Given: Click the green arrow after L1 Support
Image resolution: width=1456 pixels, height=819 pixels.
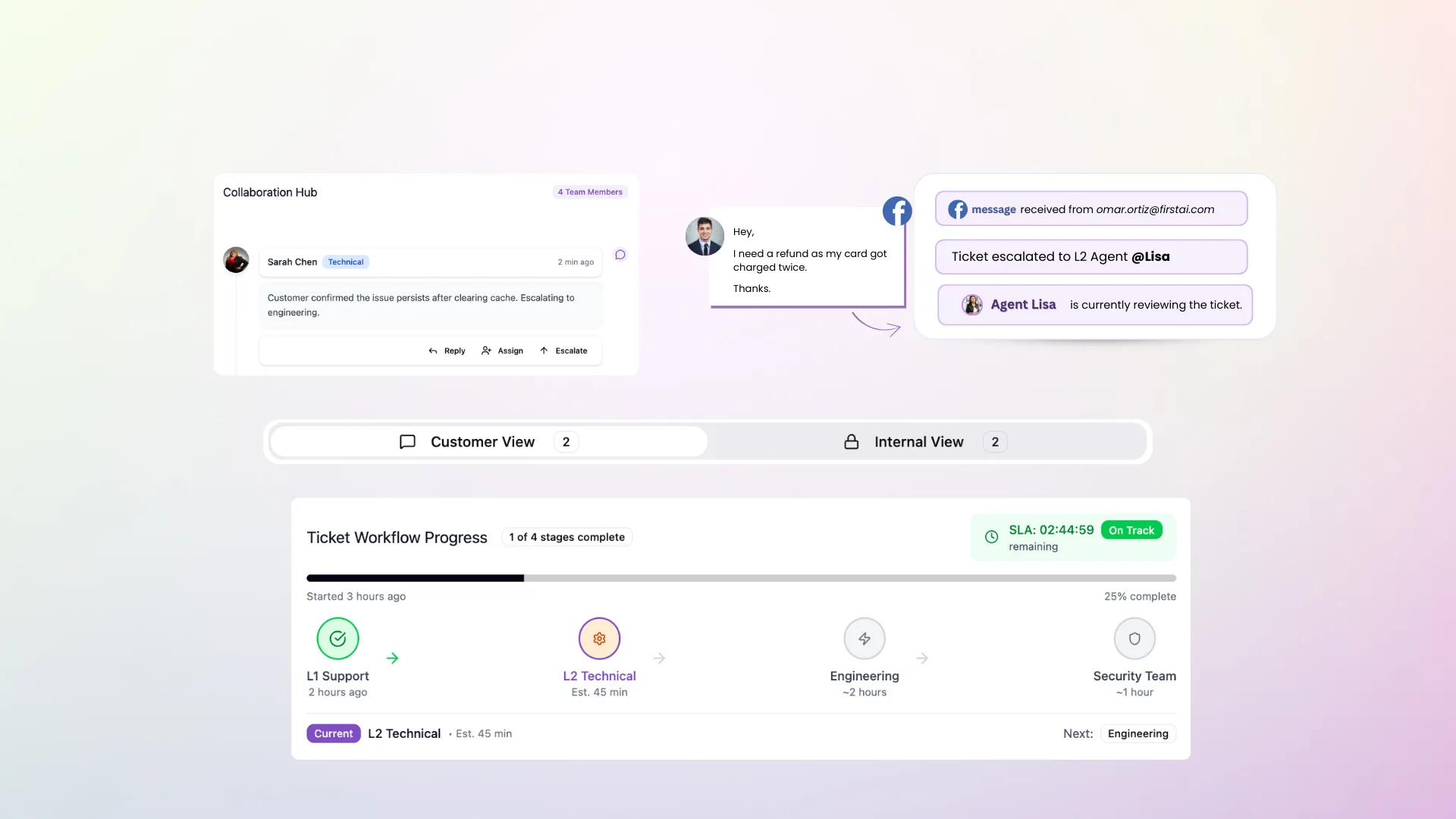Looking at the screenshot, I should [392, 658].
